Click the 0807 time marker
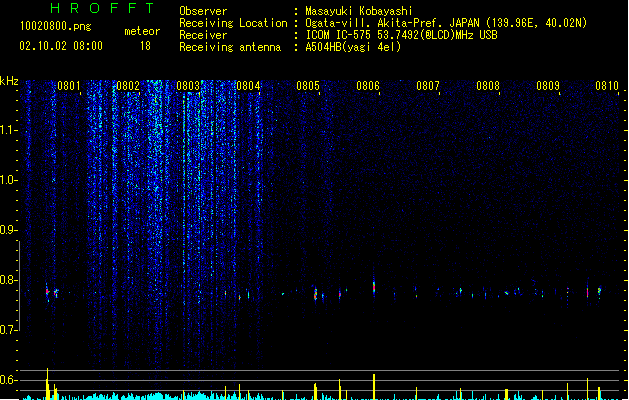This screenshot has width=629, height=400. (428, 86)
